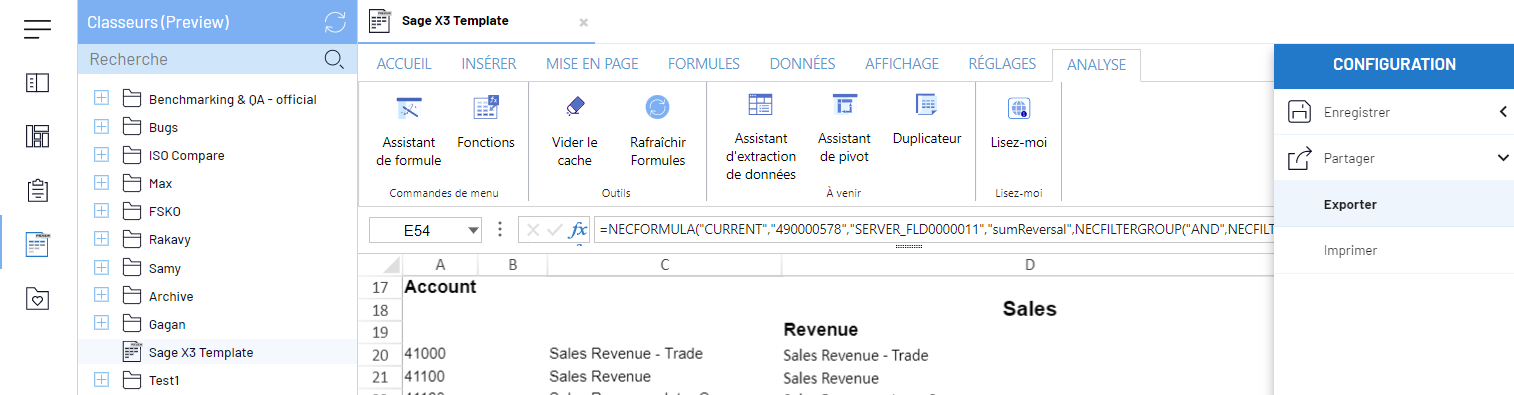Expand the FSKO folder
Viewport: 1514px width, 395px height.
coord(101,211)
